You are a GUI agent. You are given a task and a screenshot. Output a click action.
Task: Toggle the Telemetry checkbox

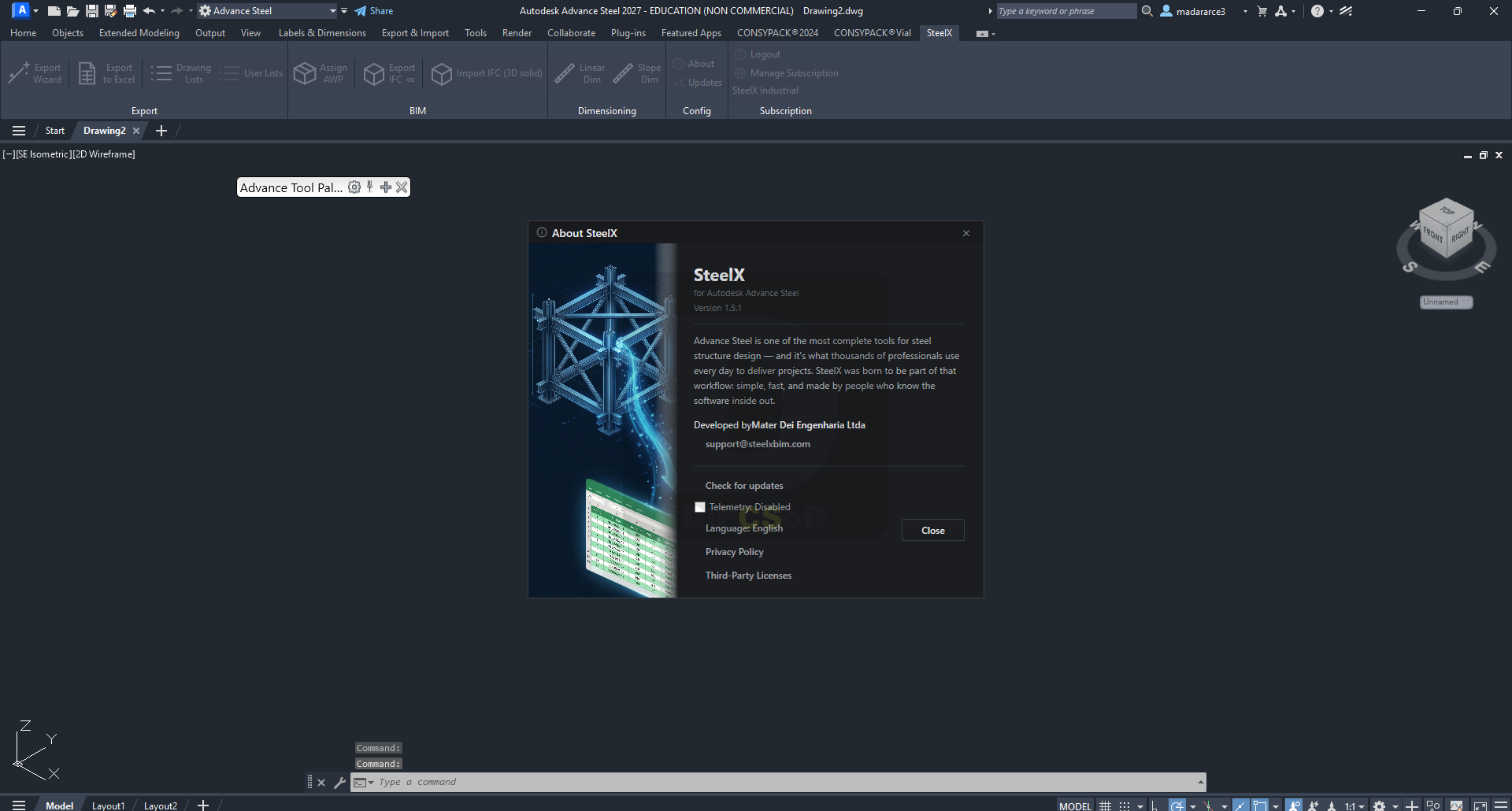pos(700,507)
